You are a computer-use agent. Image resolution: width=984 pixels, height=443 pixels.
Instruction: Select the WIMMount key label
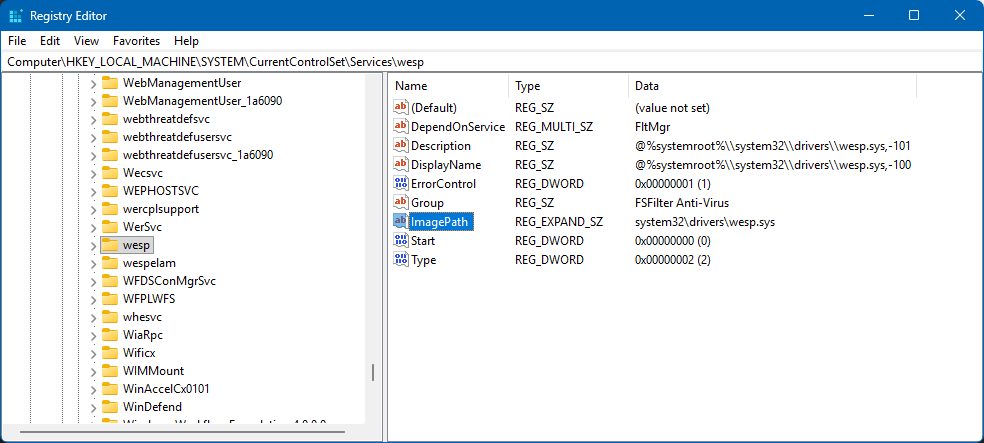153,371
